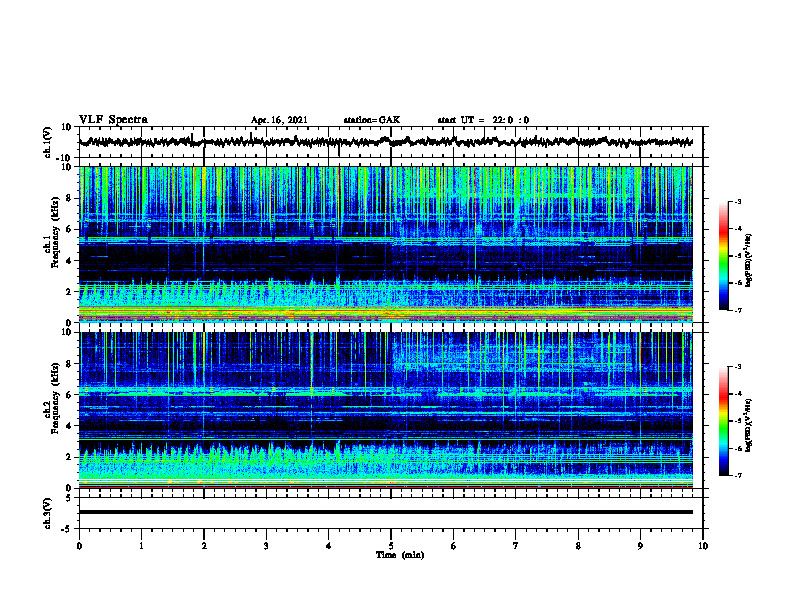
Task: Click the "4" kHz tick of ch.1
Action: [x=69, y=261]
